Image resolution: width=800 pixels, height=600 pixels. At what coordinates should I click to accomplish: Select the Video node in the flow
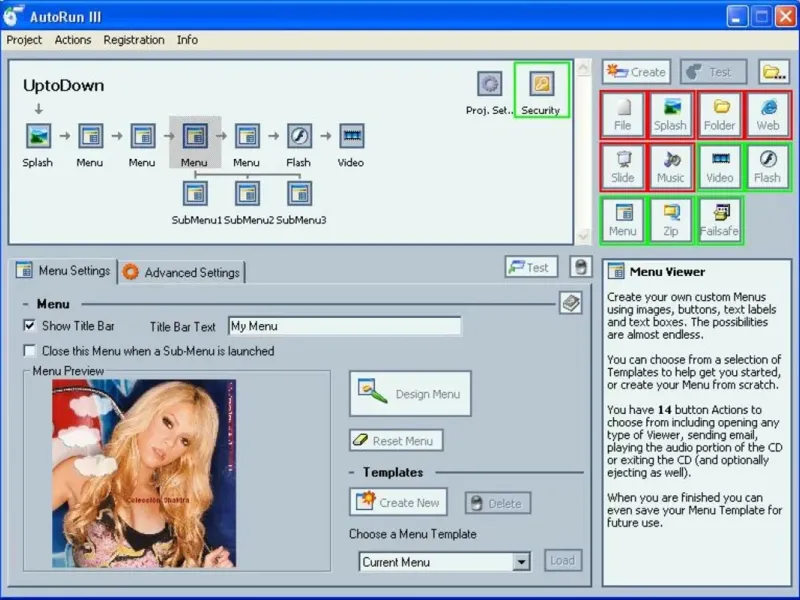[x=352, y=136]
